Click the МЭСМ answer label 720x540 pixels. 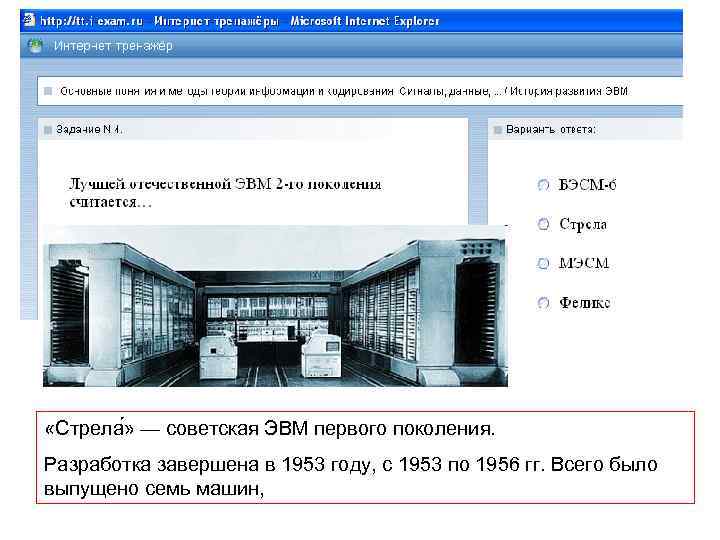point(584,263)
